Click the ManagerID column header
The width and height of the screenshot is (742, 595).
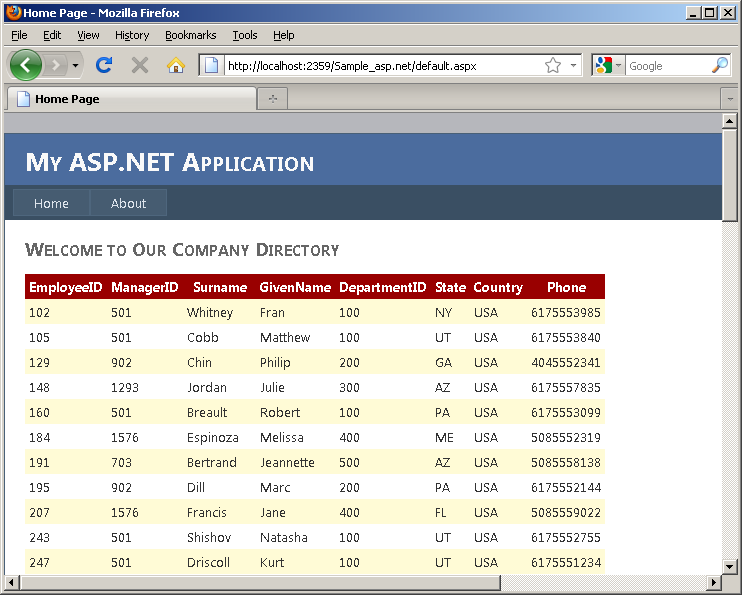click(x=144, y=287)
